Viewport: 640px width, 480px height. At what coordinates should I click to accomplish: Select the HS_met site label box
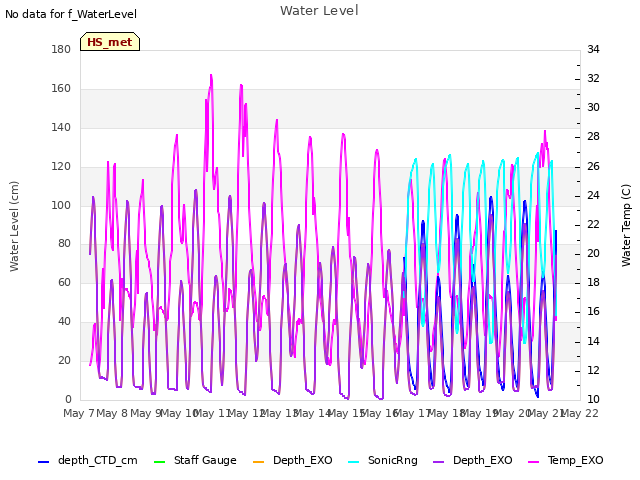[x=110, y=42]
